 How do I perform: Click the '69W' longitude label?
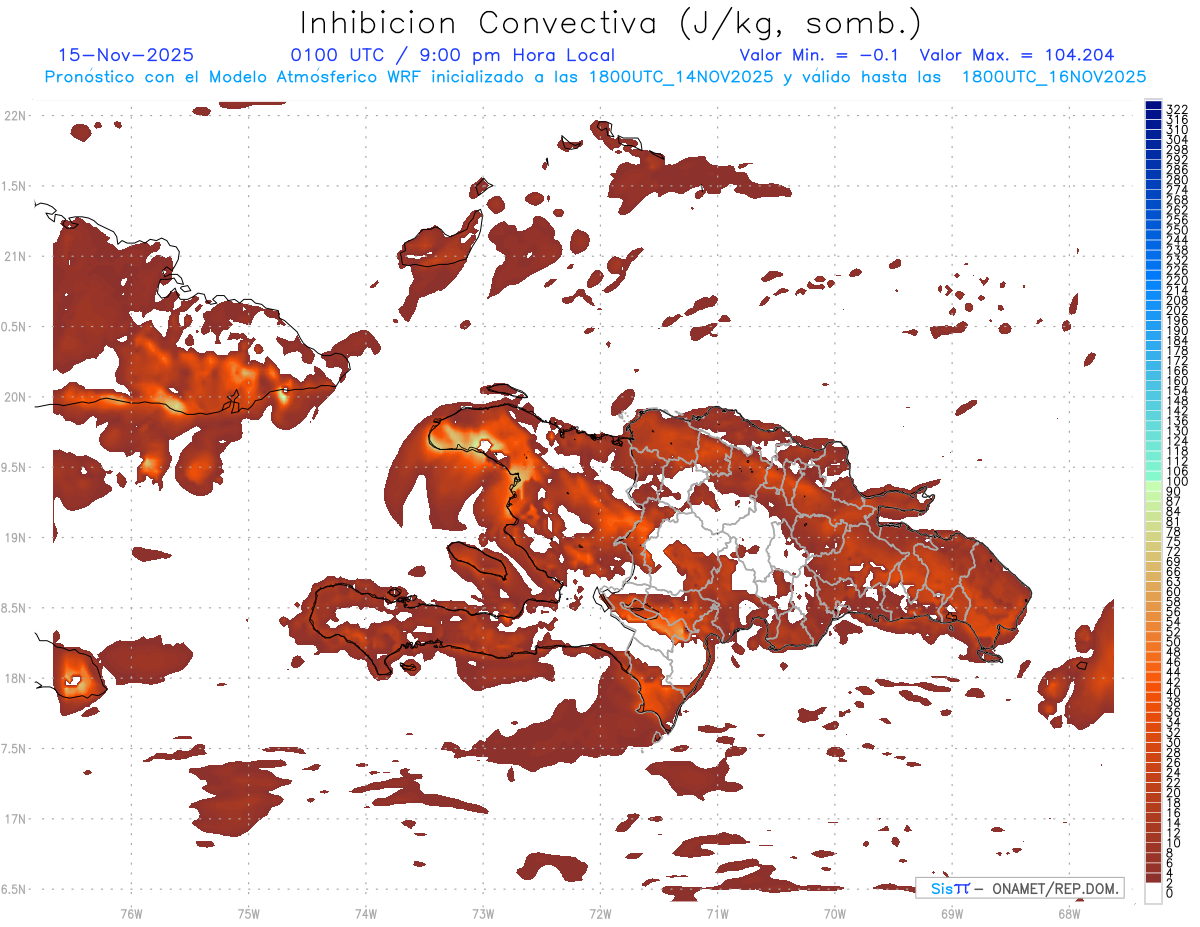(952, 912)
